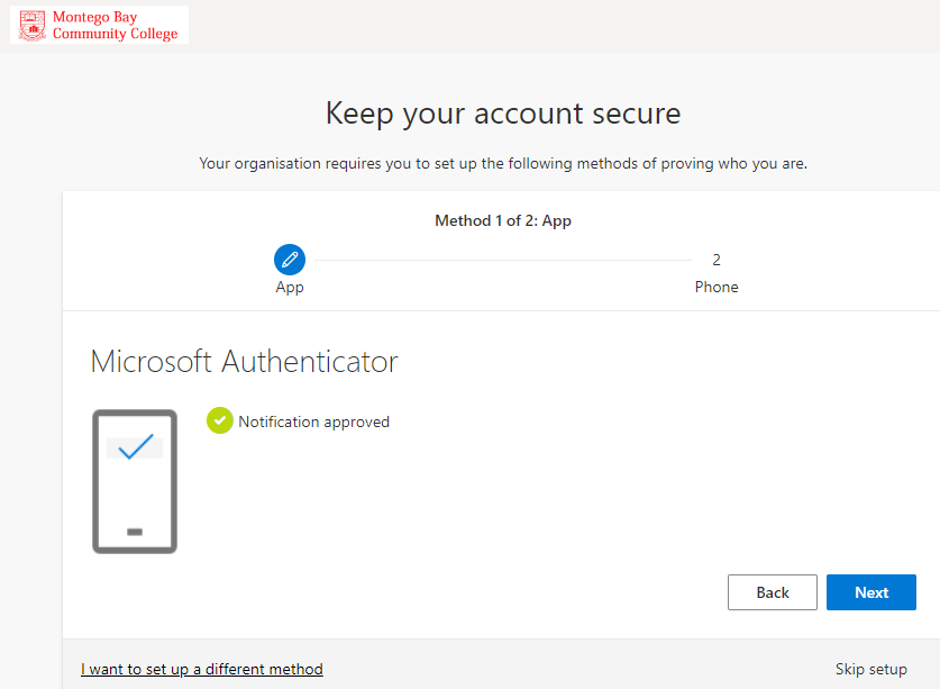
Task: Click the green Notification approved checkmark icon
Action: click(220, 420)
